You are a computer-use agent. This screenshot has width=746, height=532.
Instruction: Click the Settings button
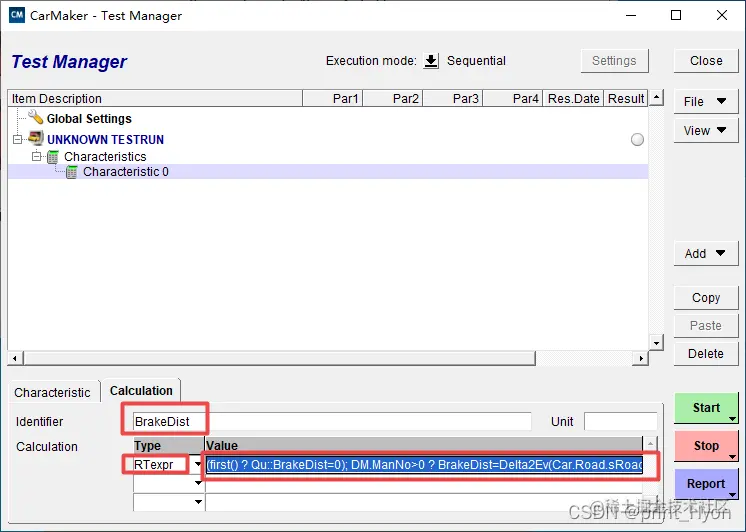(x=614, y=61)
